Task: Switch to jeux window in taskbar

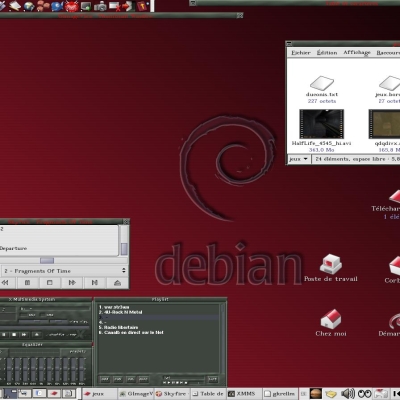Action: [100, 394]
